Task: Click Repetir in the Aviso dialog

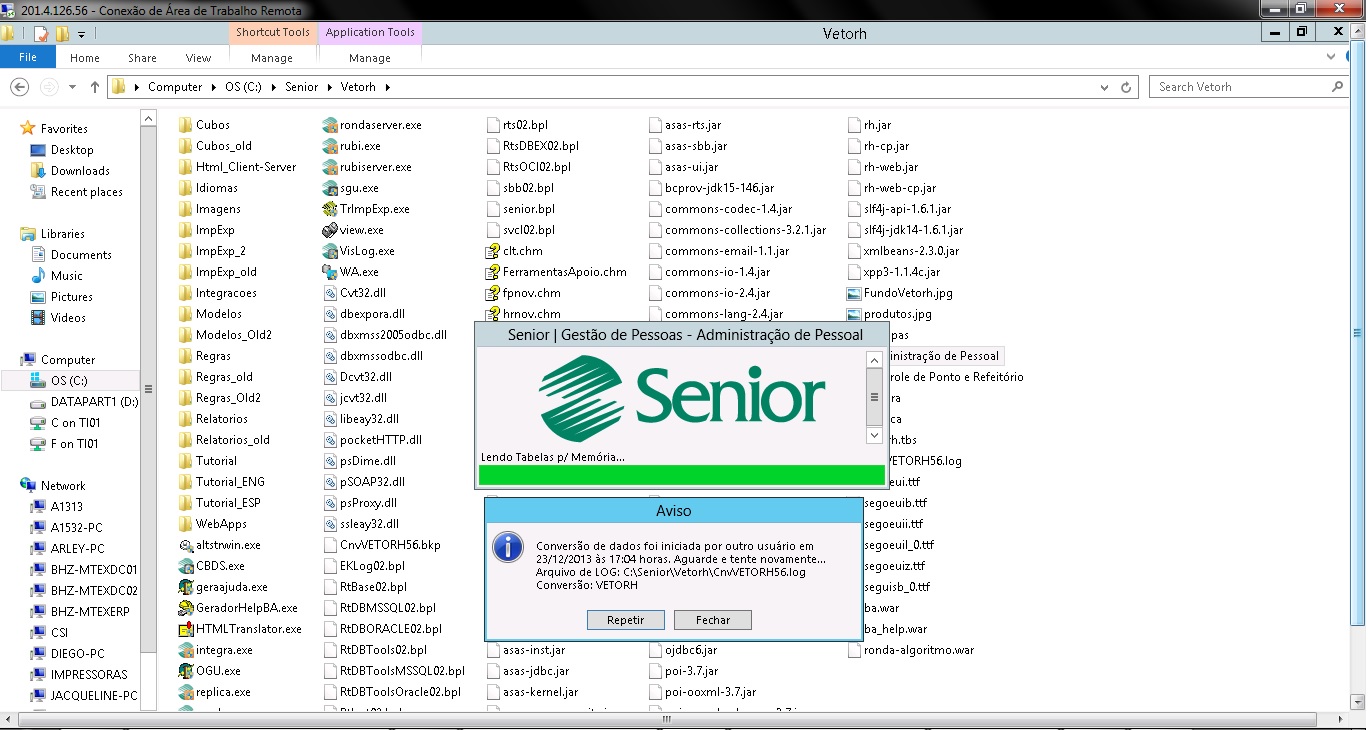Action: pyautogui.click(x=626, y=620)
